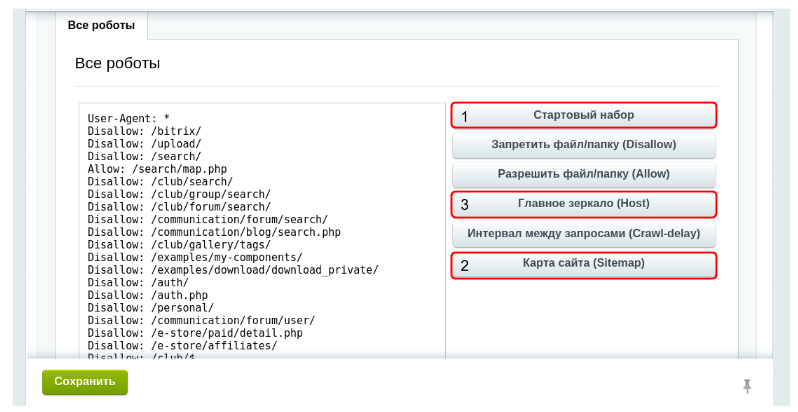
Task: Click Карта сайта (Sitemap) button
Action: tap(584, 264)
